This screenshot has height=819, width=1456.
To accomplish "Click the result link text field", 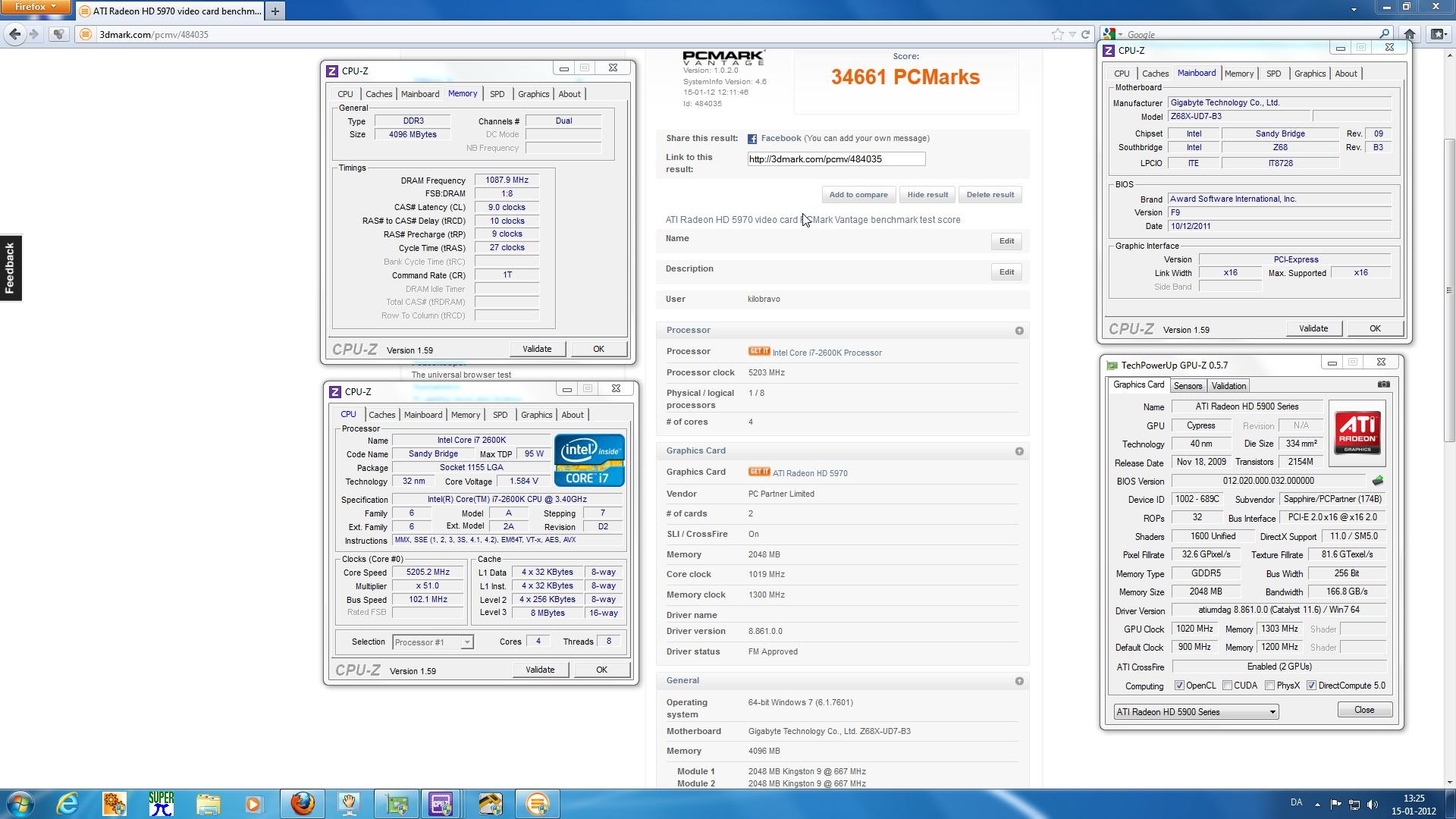I will (836, 159).
